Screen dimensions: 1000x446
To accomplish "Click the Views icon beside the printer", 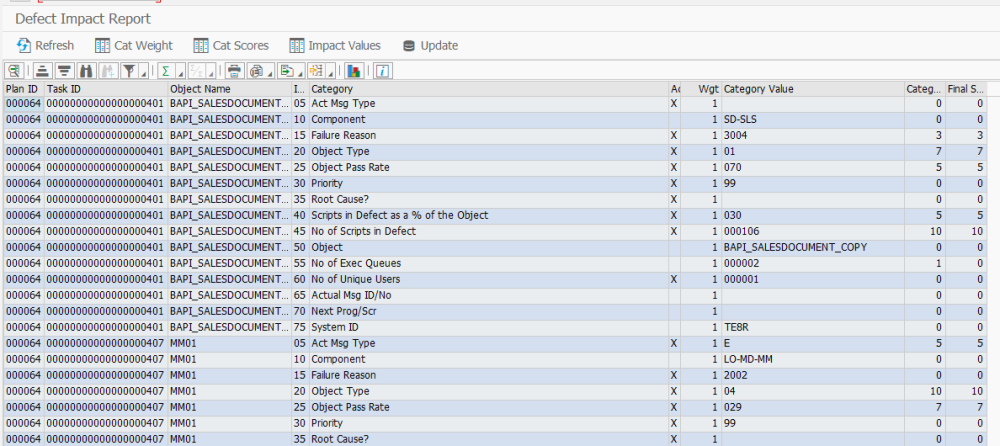I will click(256, 71).
